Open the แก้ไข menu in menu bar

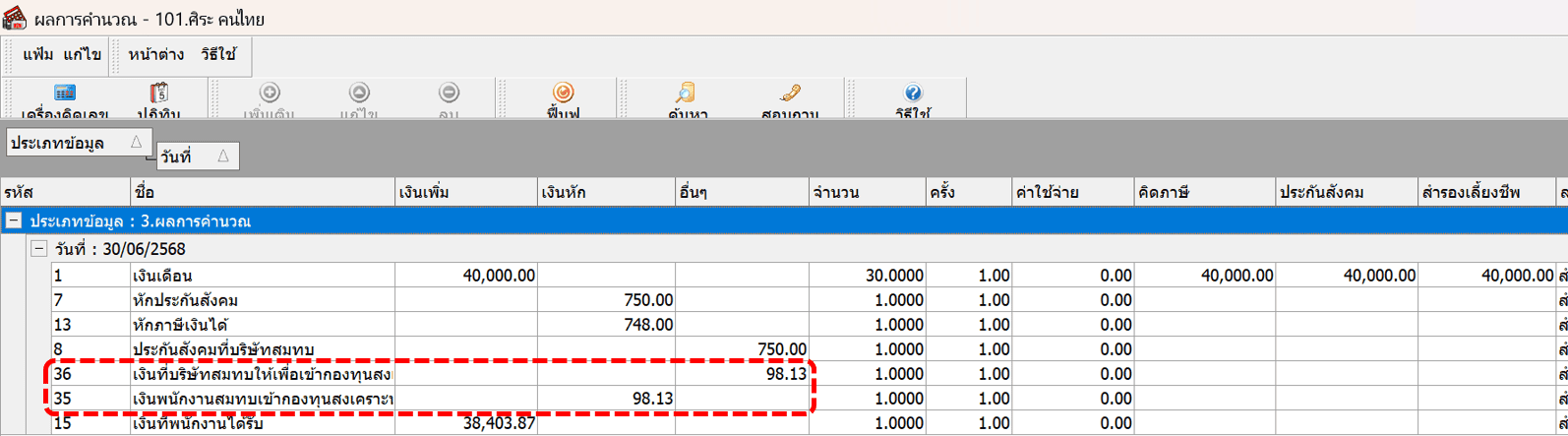(x=83, y=55)
